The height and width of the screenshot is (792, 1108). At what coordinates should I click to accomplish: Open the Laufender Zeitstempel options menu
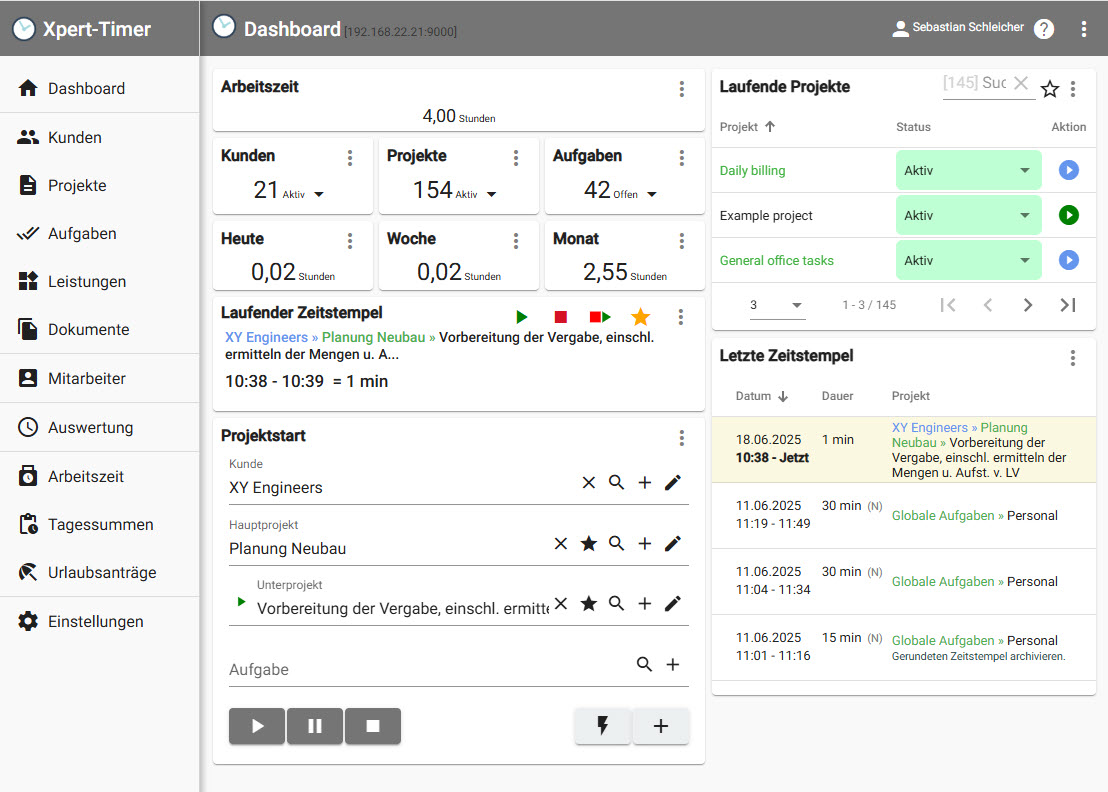click(681, 317)
